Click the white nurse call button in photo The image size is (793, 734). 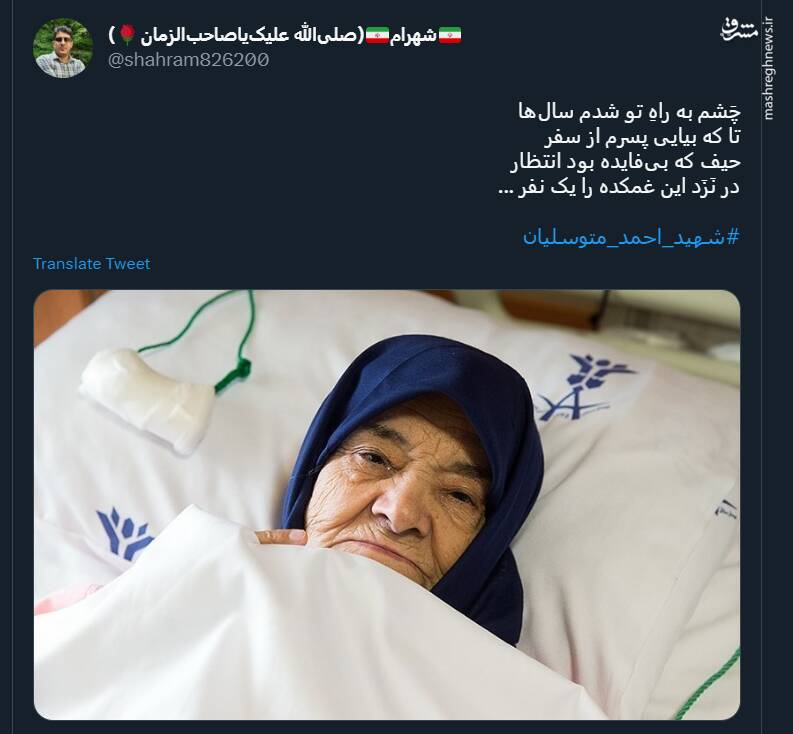coord(148,399)
